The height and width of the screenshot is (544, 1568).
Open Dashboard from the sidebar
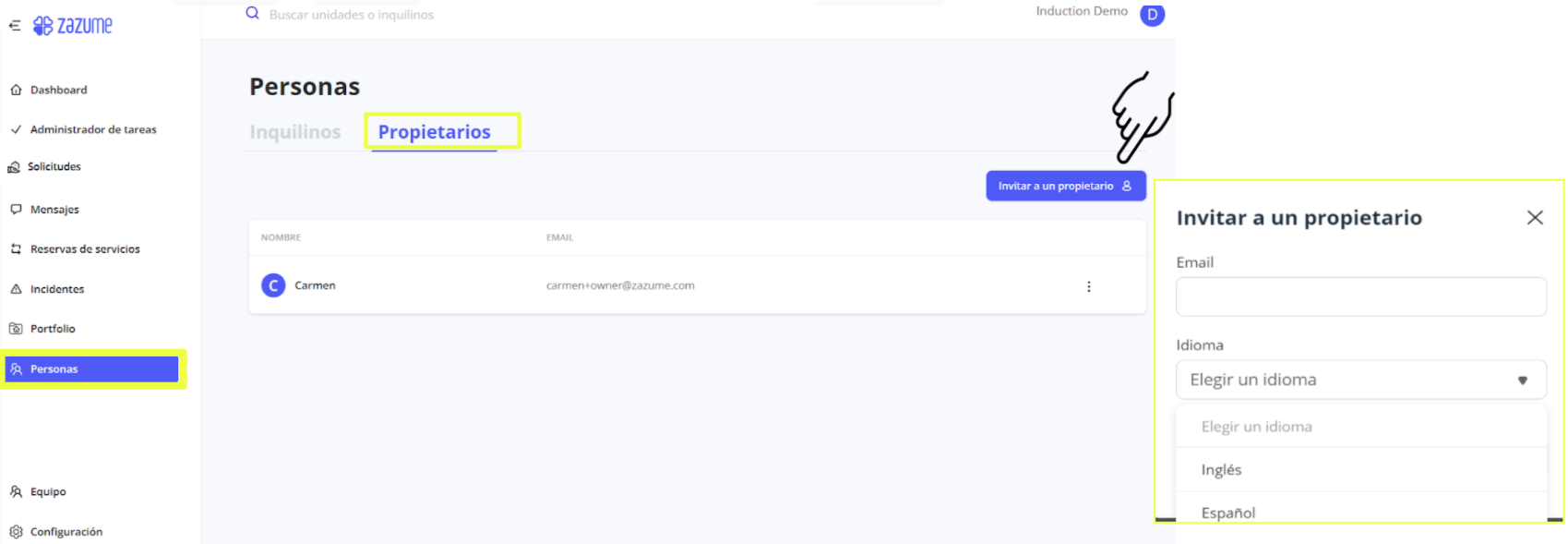pyautogui.click(x=58, y=90)
